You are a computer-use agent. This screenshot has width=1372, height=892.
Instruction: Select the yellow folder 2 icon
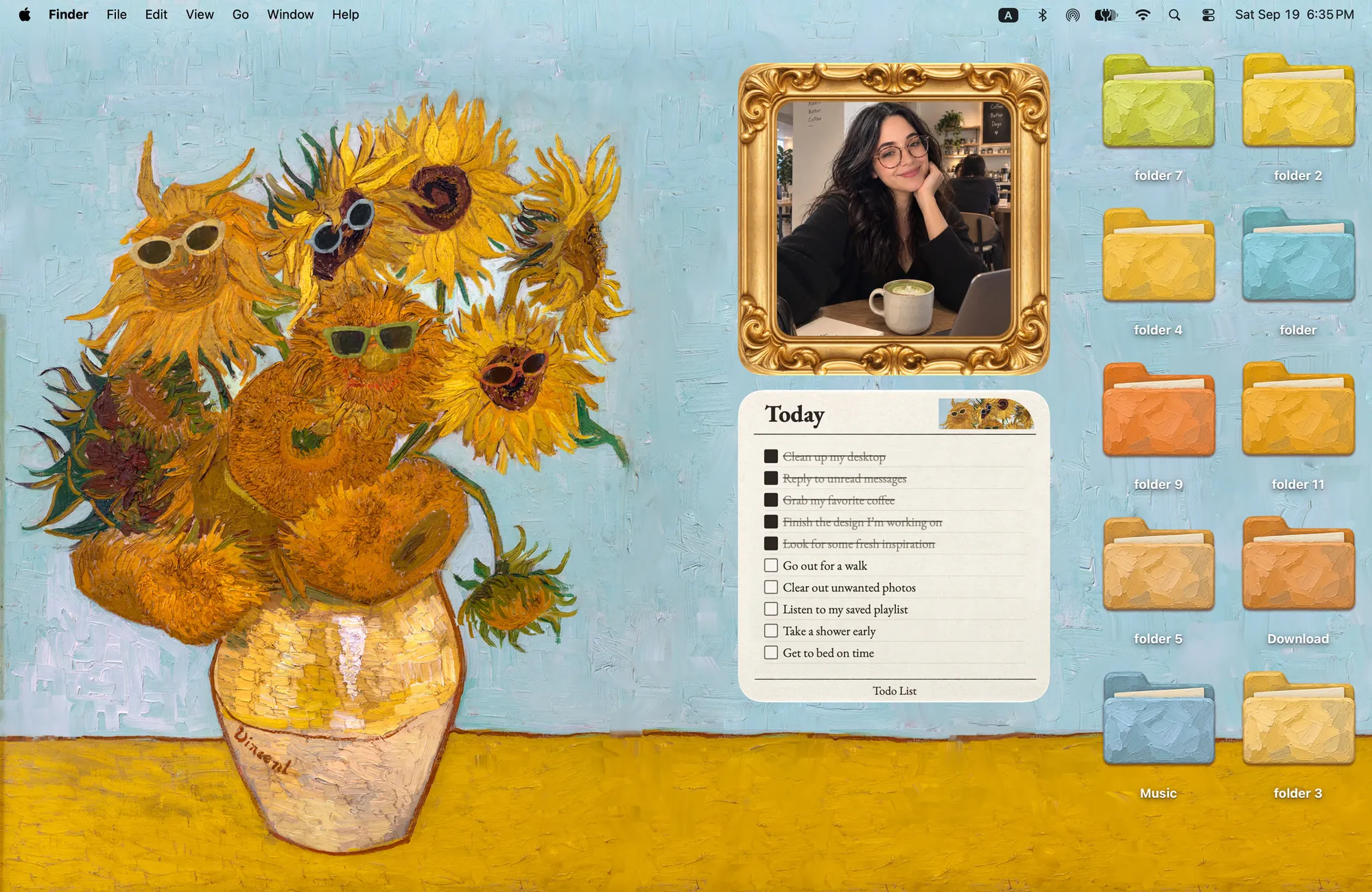coord(1298,102)
